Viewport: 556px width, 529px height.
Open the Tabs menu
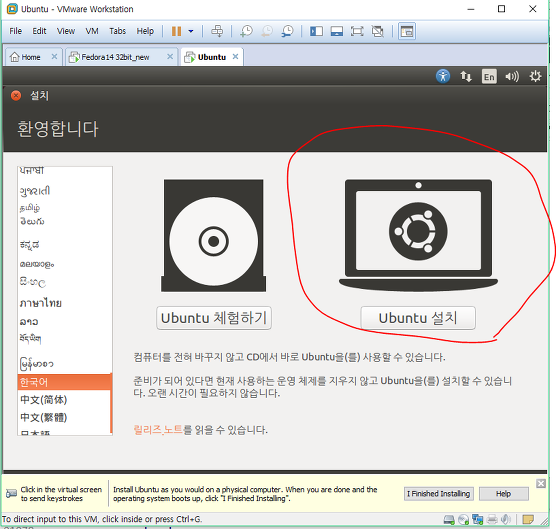pos(117,31)
